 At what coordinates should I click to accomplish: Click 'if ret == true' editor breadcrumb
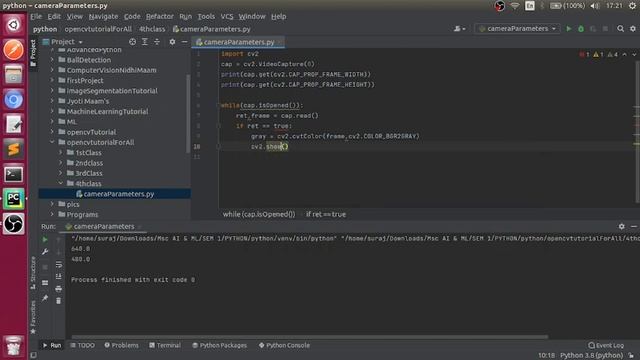[326, 214]
